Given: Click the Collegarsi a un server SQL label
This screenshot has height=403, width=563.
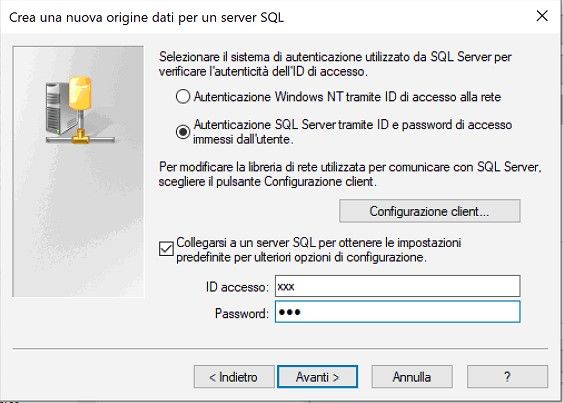Looking at the screenshot, I should point(319,250).
